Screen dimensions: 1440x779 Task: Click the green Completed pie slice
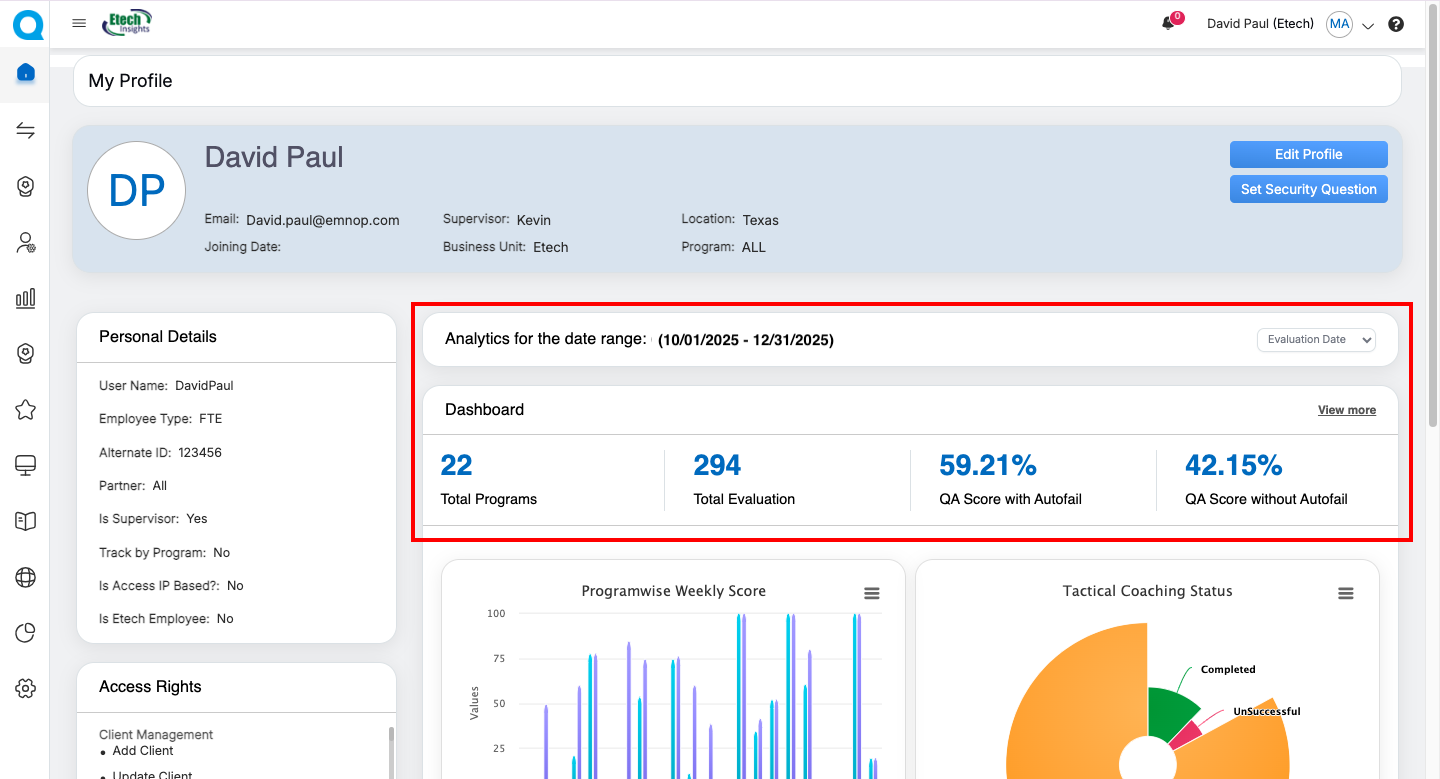[1170, 711]
